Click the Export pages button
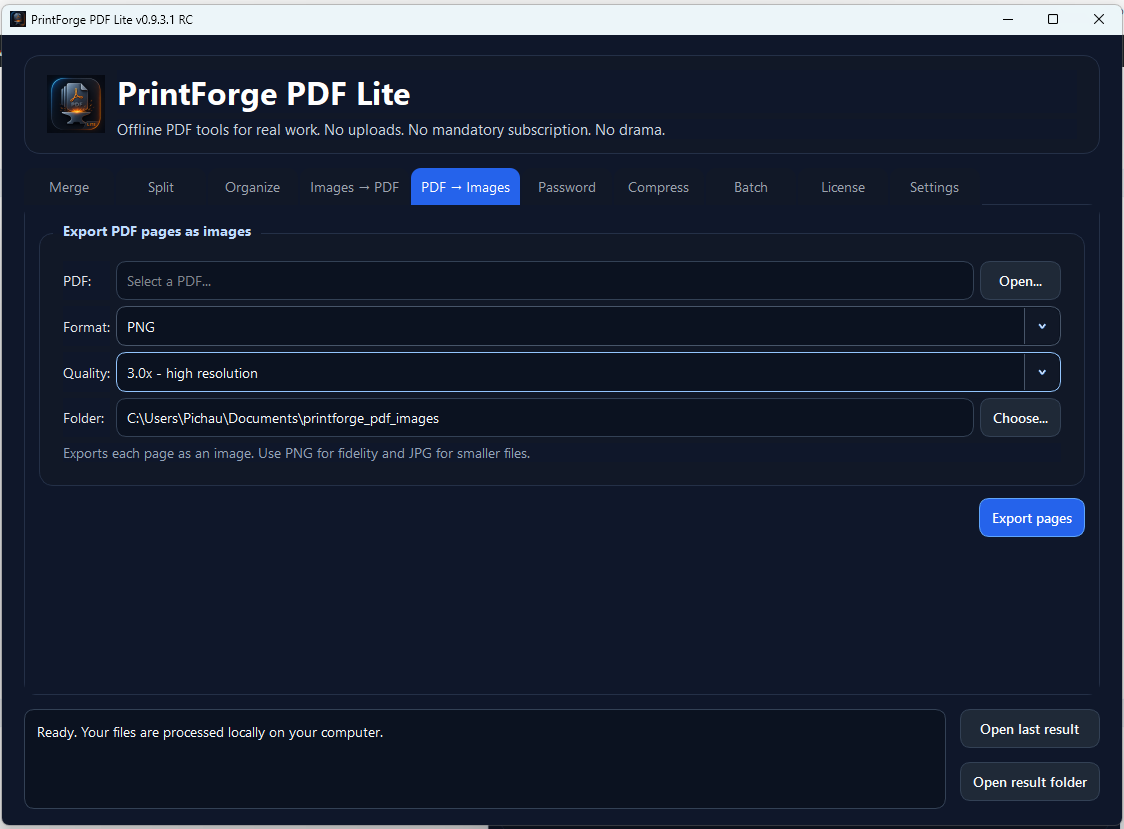 coord(1032,518)
